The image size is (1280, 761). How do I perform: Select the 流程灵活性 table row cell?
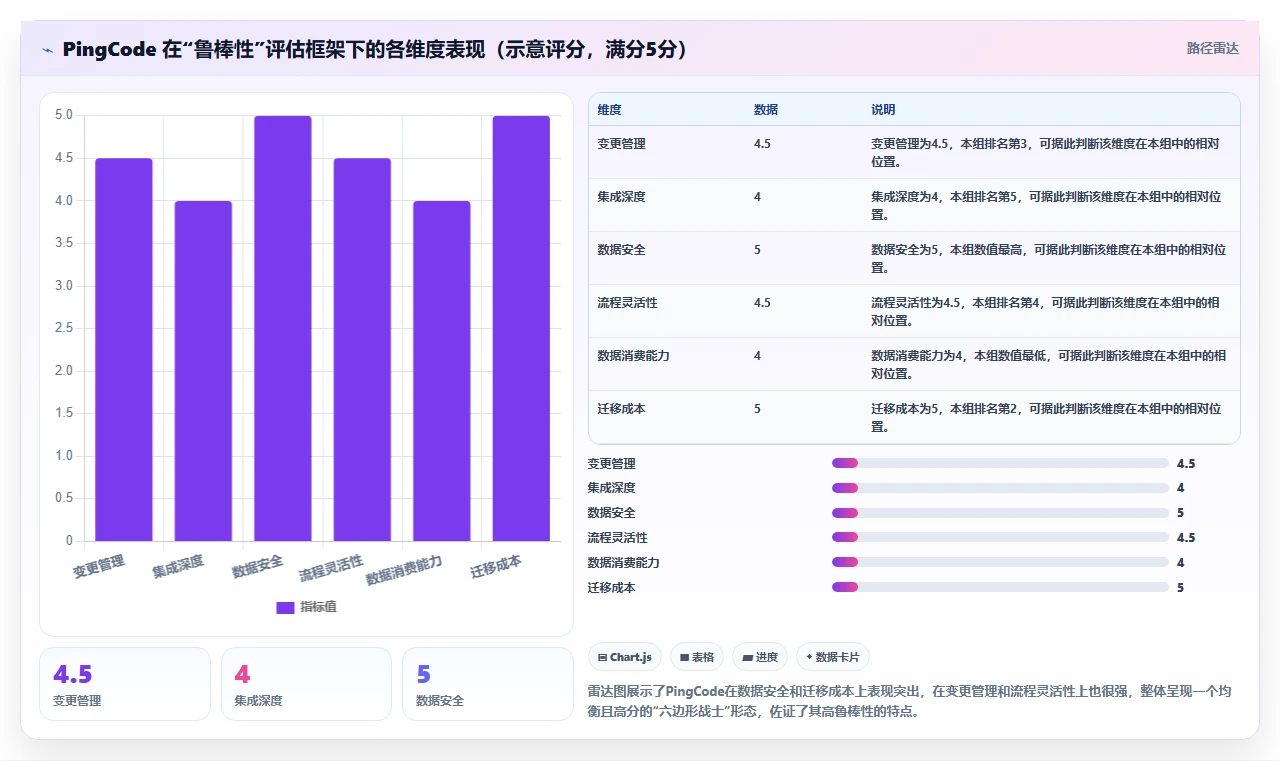(x=627, y=303)
